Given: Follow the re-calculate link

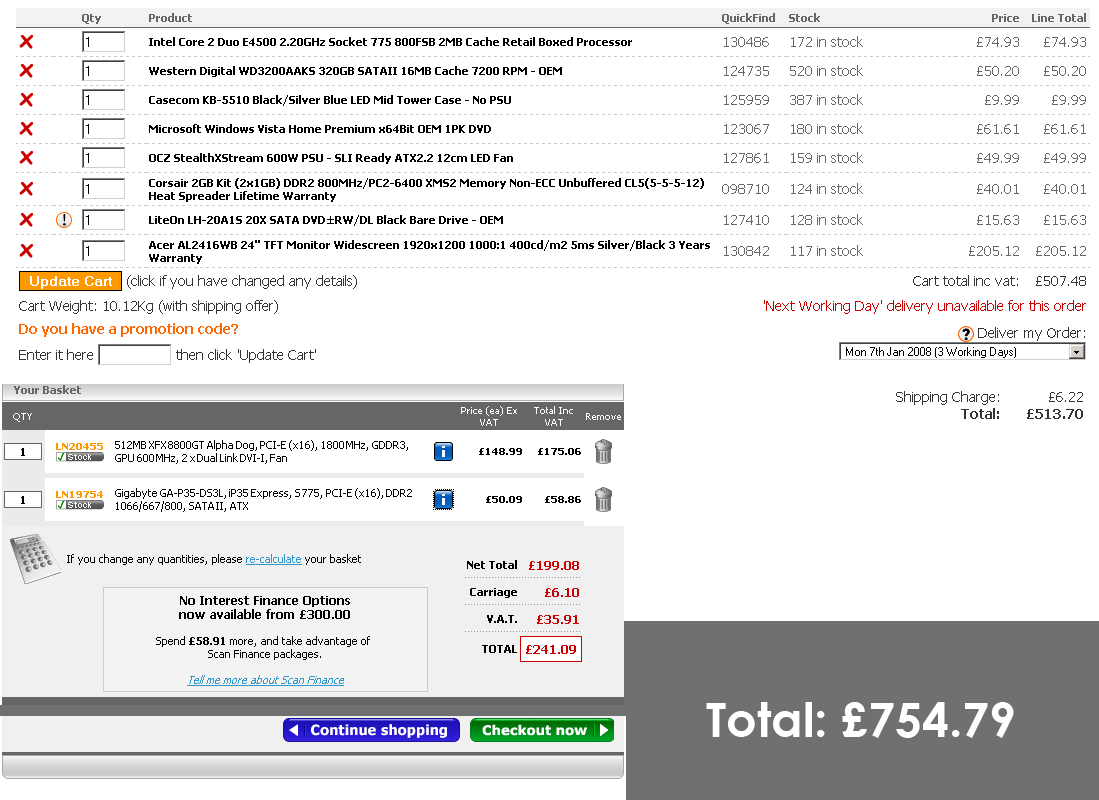Looking at the screenshot, I should click(273, 559).
